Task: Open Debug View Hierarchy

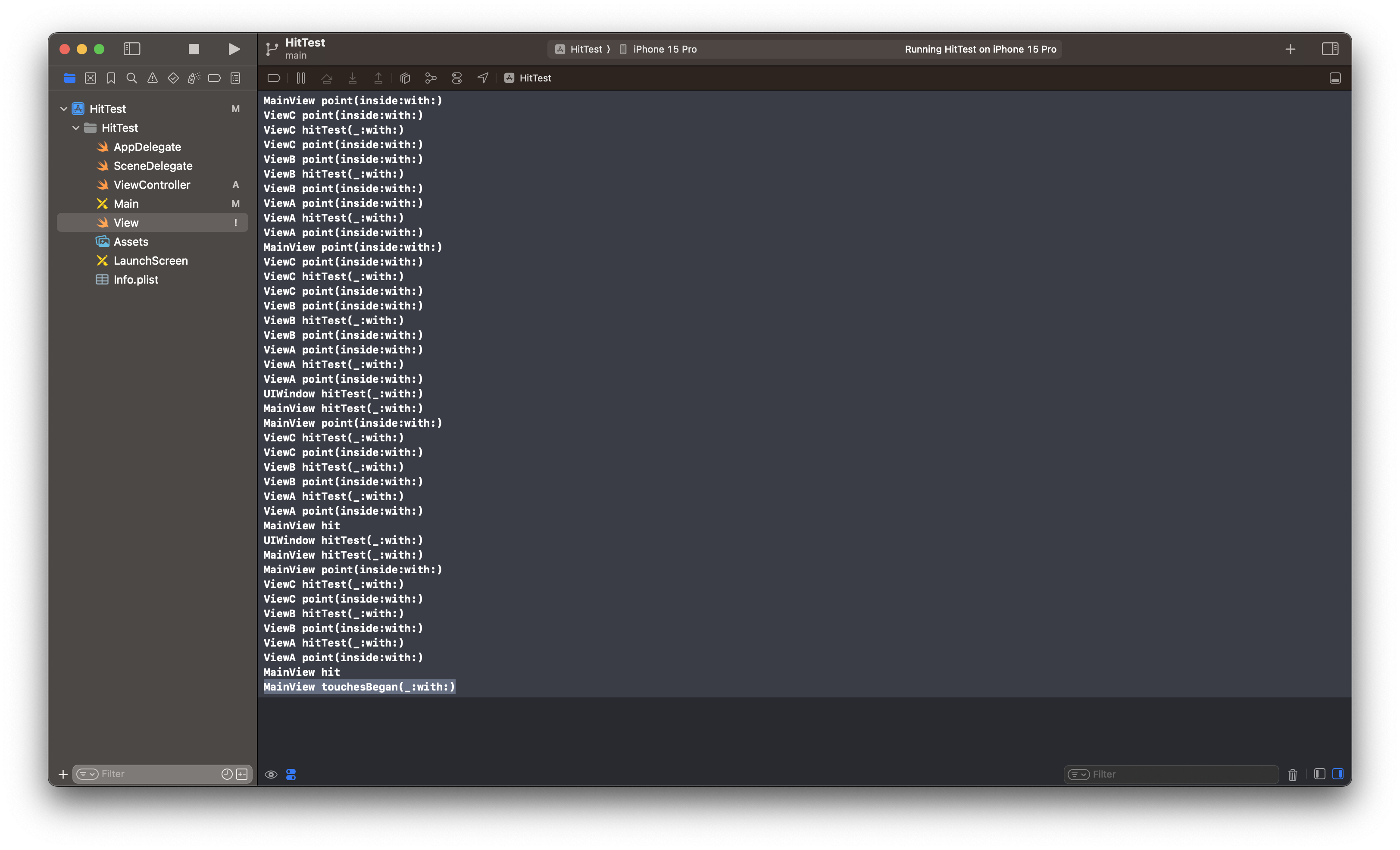Action: tap(405, 78)
